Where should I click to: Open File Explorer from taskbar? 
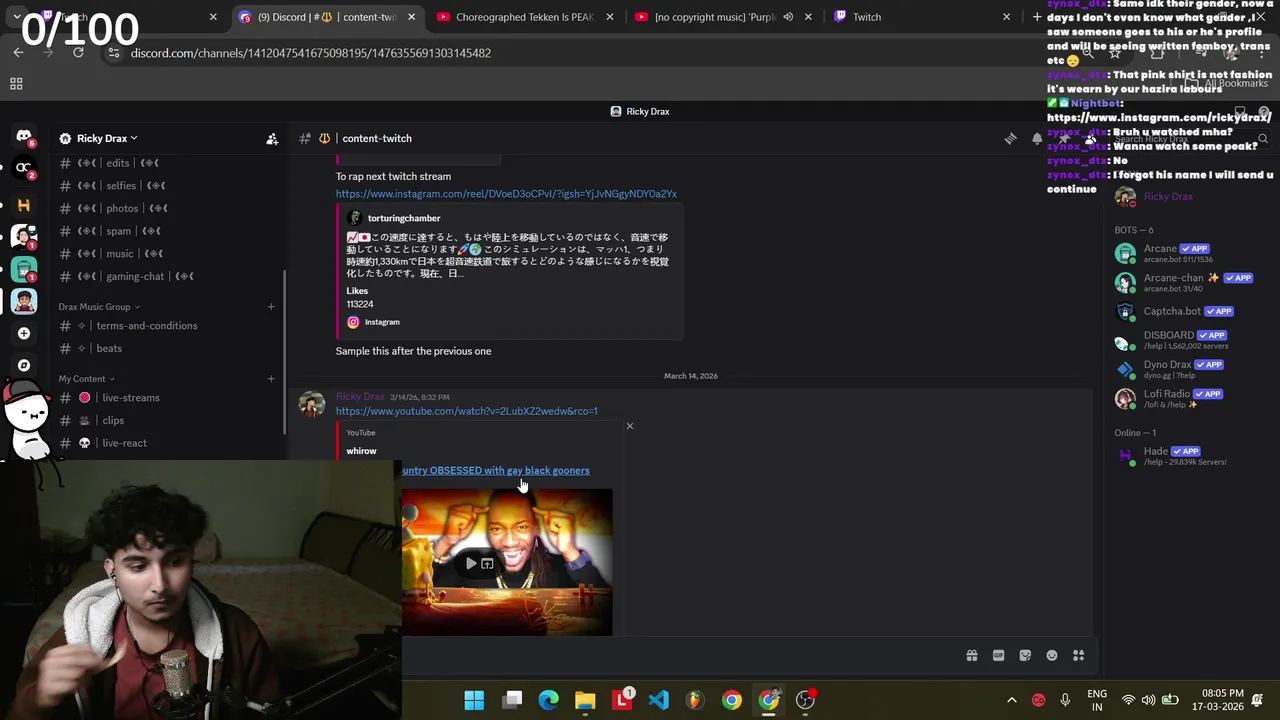(x=585, y=700)
